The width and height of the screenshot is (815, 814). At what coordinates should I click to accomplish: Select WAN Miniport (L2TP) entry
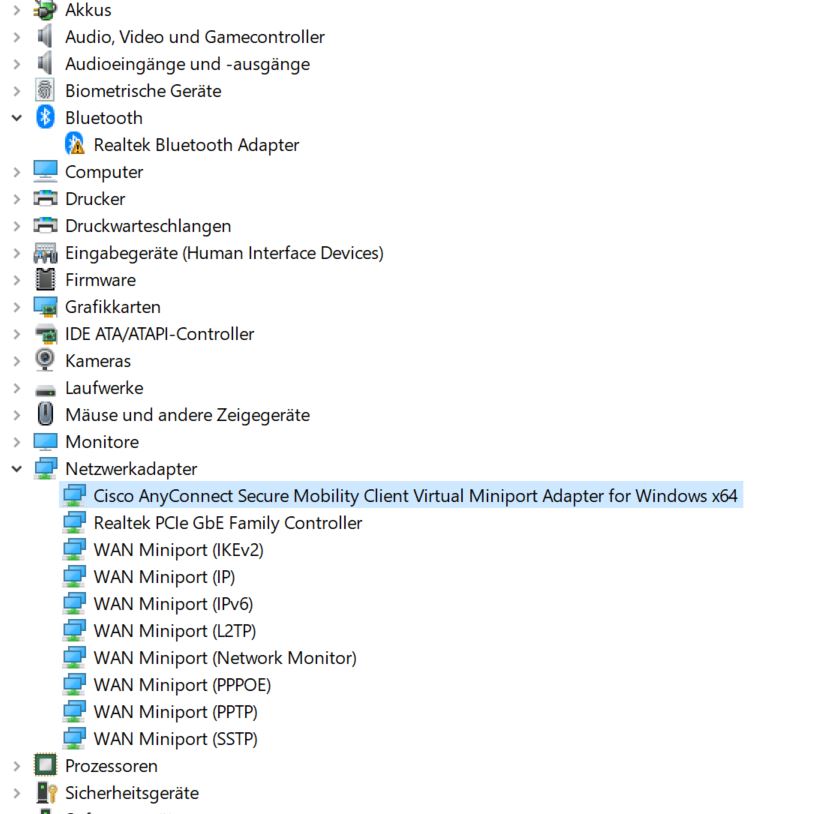click(x=175, y=631)
